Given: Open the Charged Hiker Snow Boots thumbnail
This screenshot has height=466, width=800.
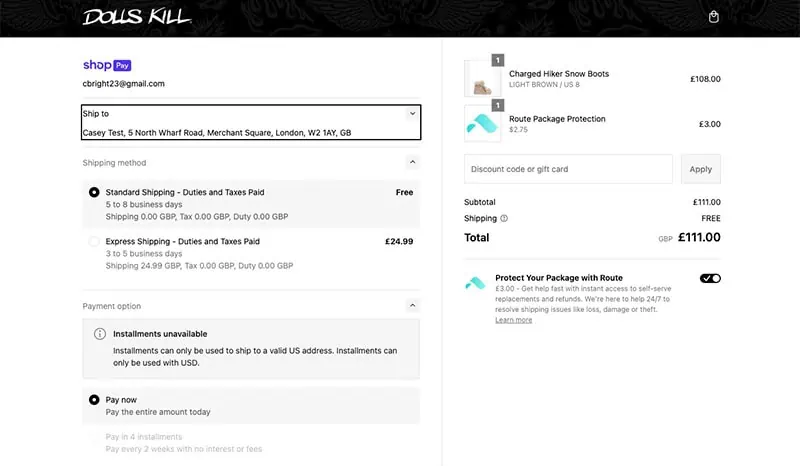Looking at the screenshot, I should pyautogui.click(x=482, y=79).
